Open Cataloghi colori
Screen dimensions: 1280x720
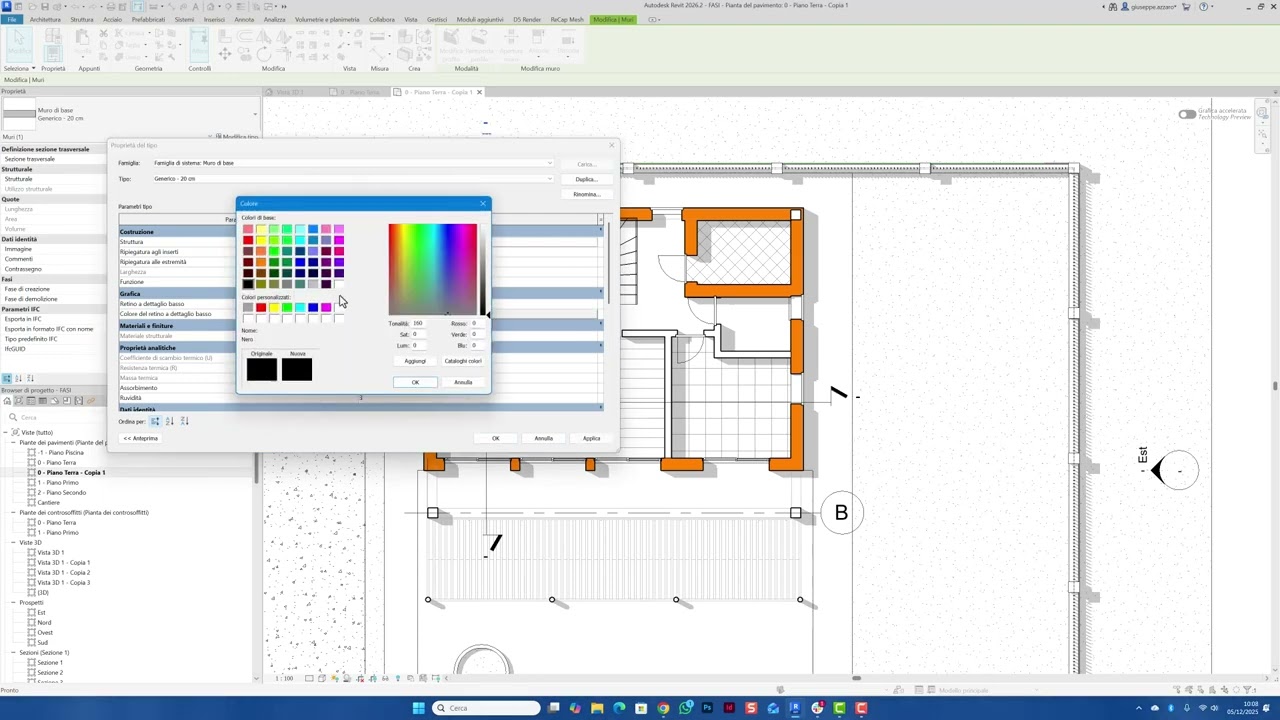point(463,361)
